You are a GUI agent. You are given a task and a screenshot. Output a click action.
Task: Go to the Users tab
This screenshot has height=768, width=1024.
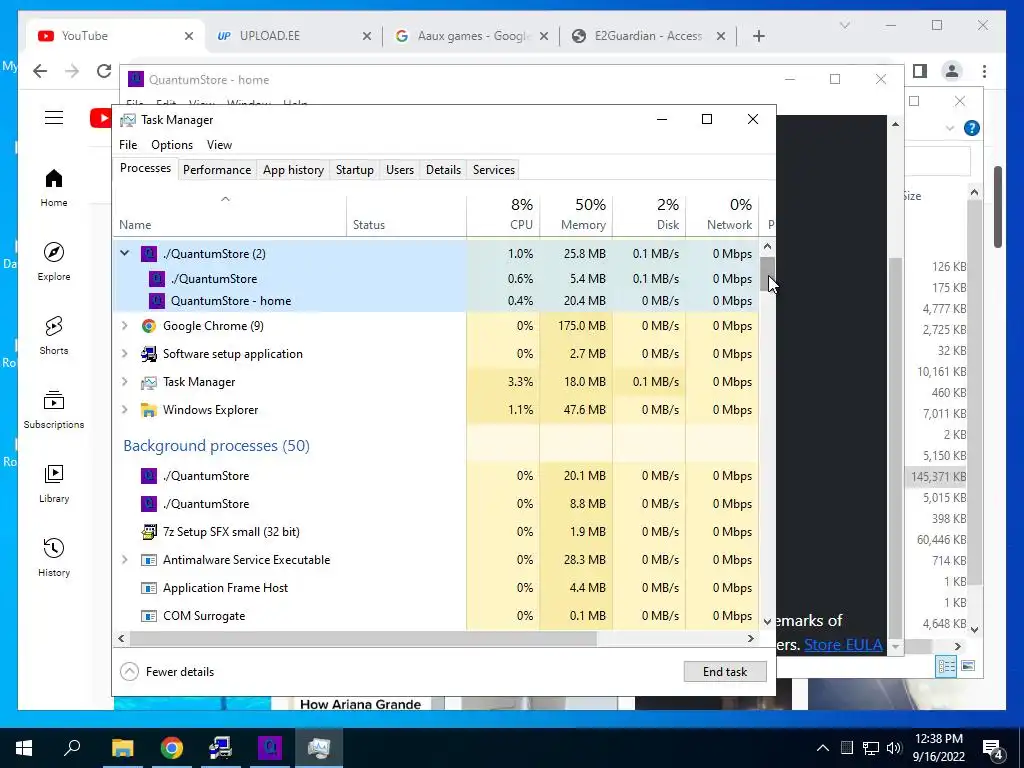[400, 170]
